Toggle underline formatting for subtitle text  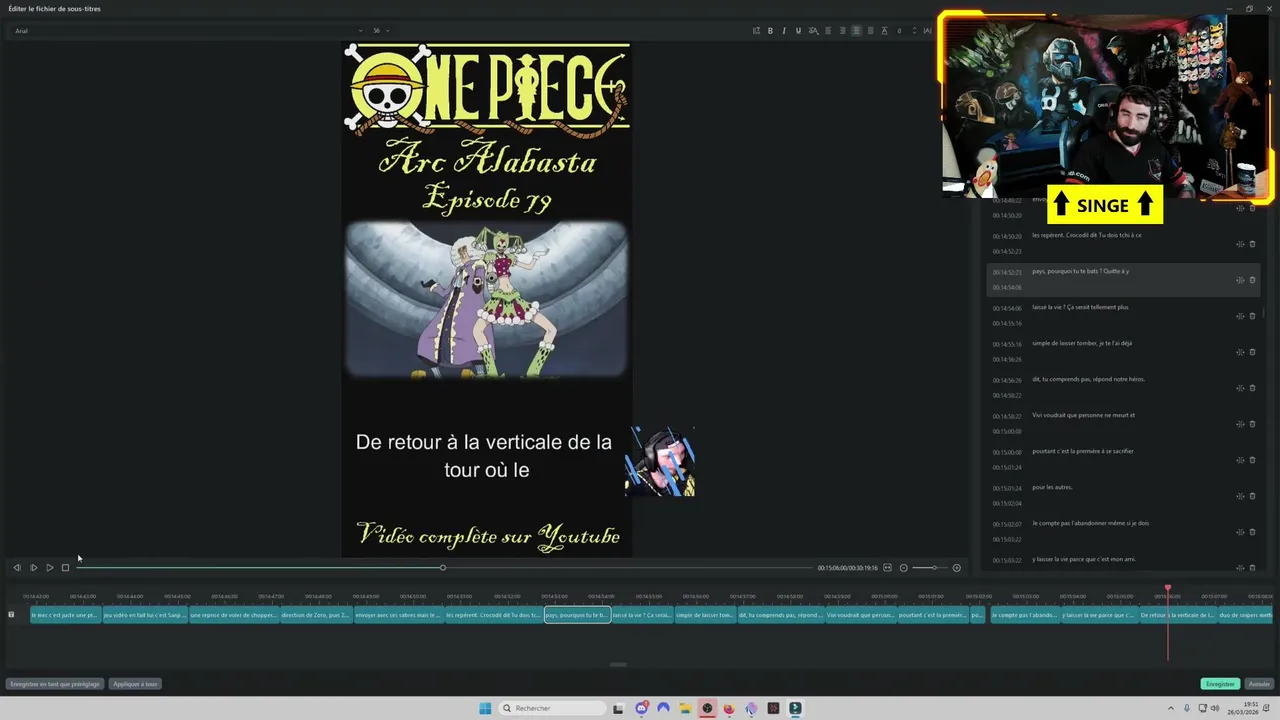pos(798,31)
